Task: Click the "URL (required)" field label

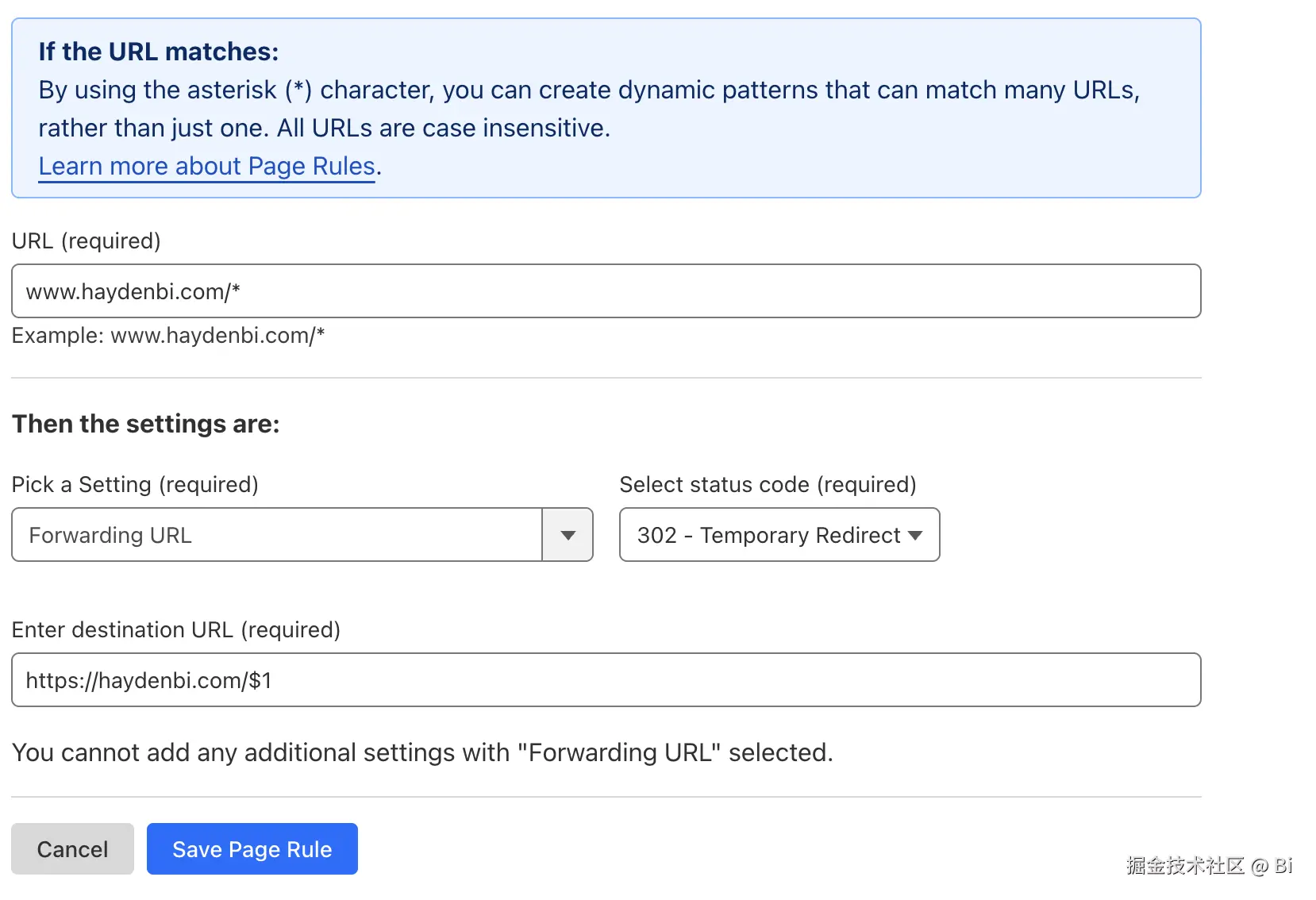Action: [86, 240]
